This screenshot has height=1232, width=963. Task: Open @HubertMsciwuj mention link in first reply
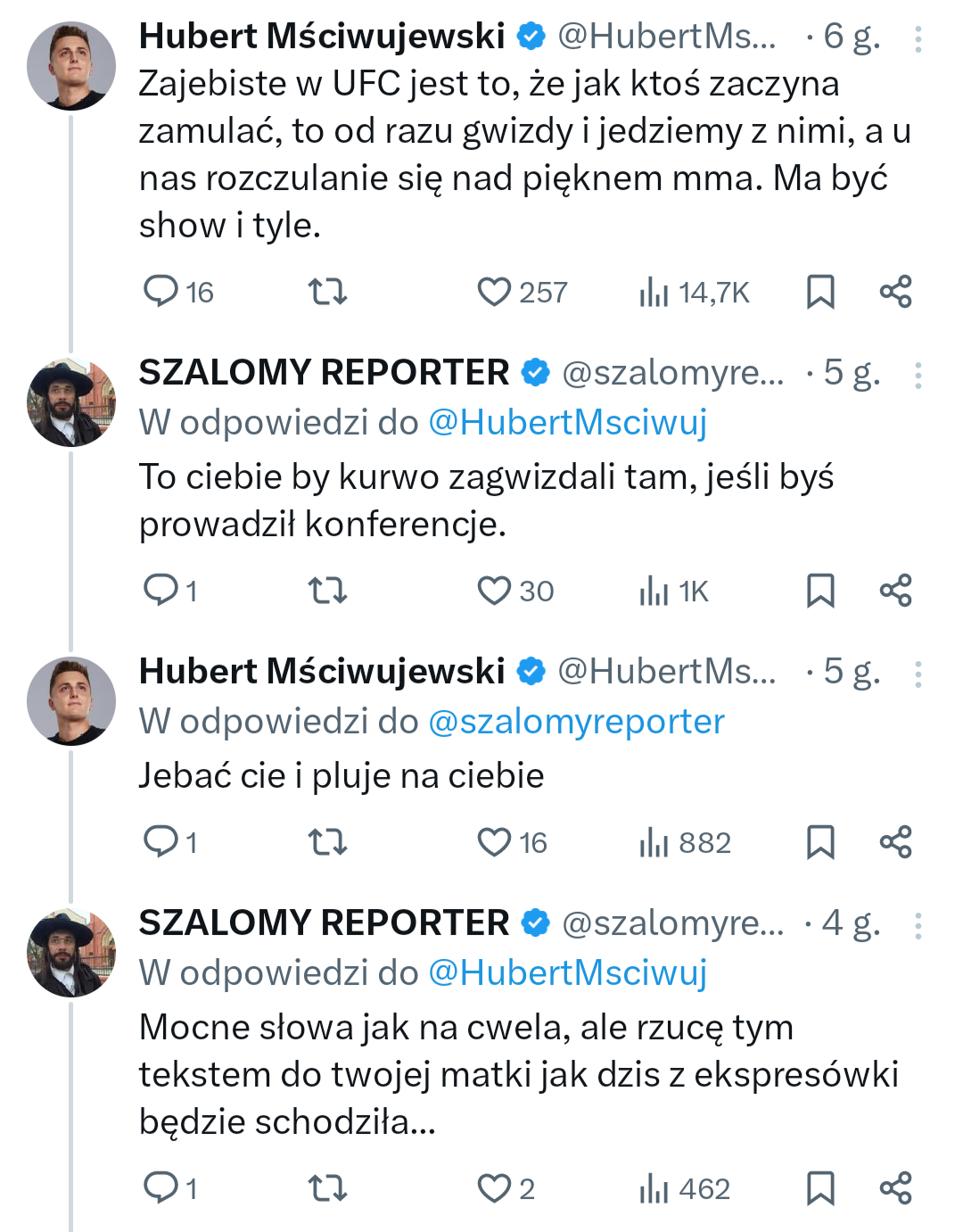tap(567, 422)
